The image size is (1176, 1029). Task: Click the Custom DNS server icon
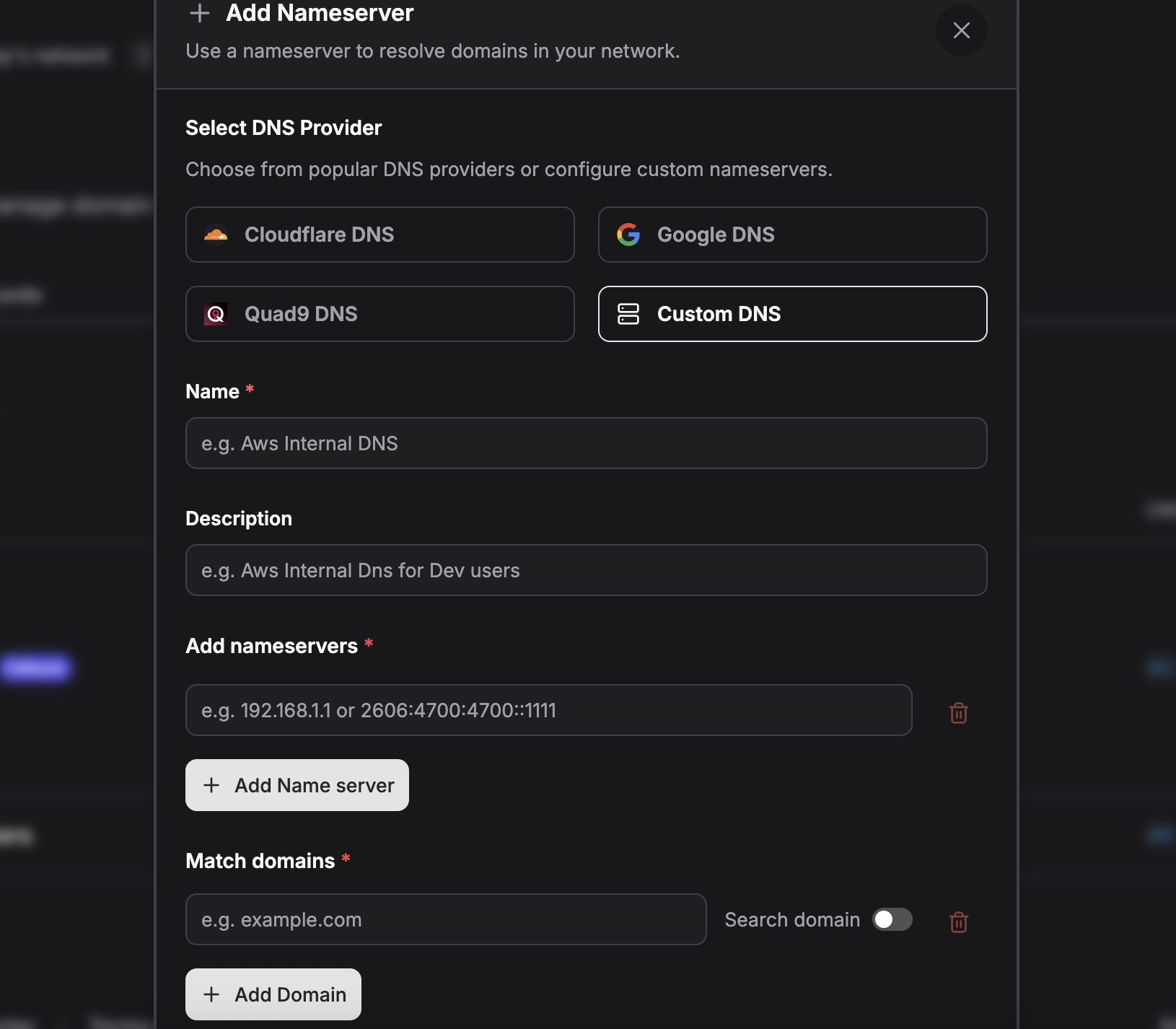tap(628, 314)
